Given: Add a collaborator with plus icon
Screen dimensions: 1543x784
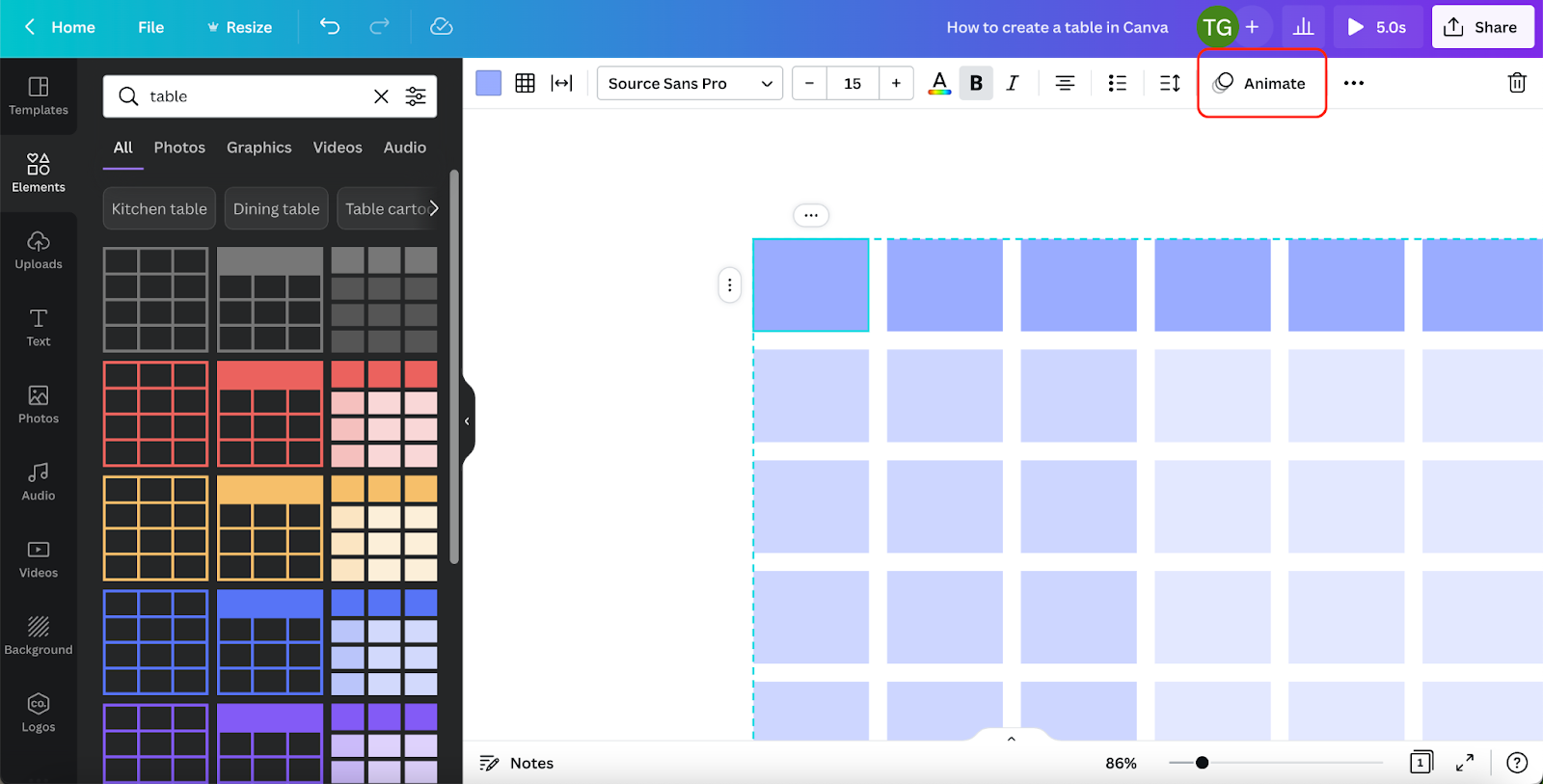Looking at the screenshot, I should pos(1252,27).
